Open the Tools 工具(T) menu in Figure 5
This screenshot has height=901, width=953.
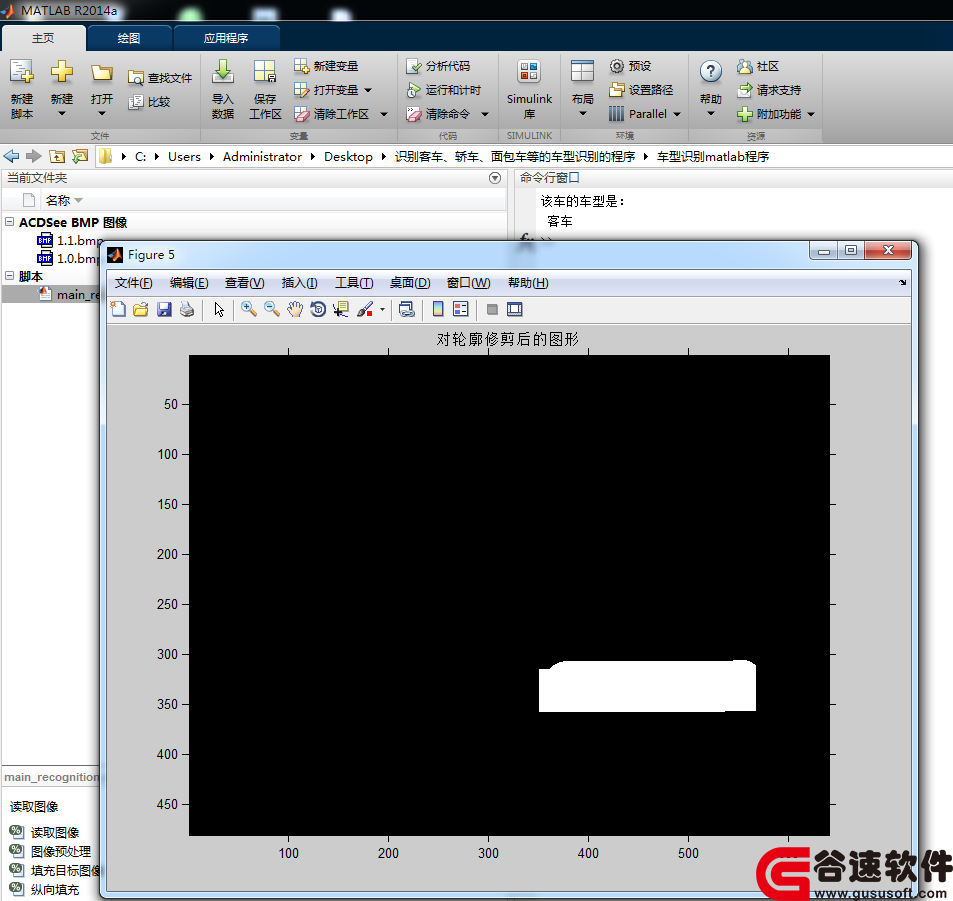tap(354, 283)
